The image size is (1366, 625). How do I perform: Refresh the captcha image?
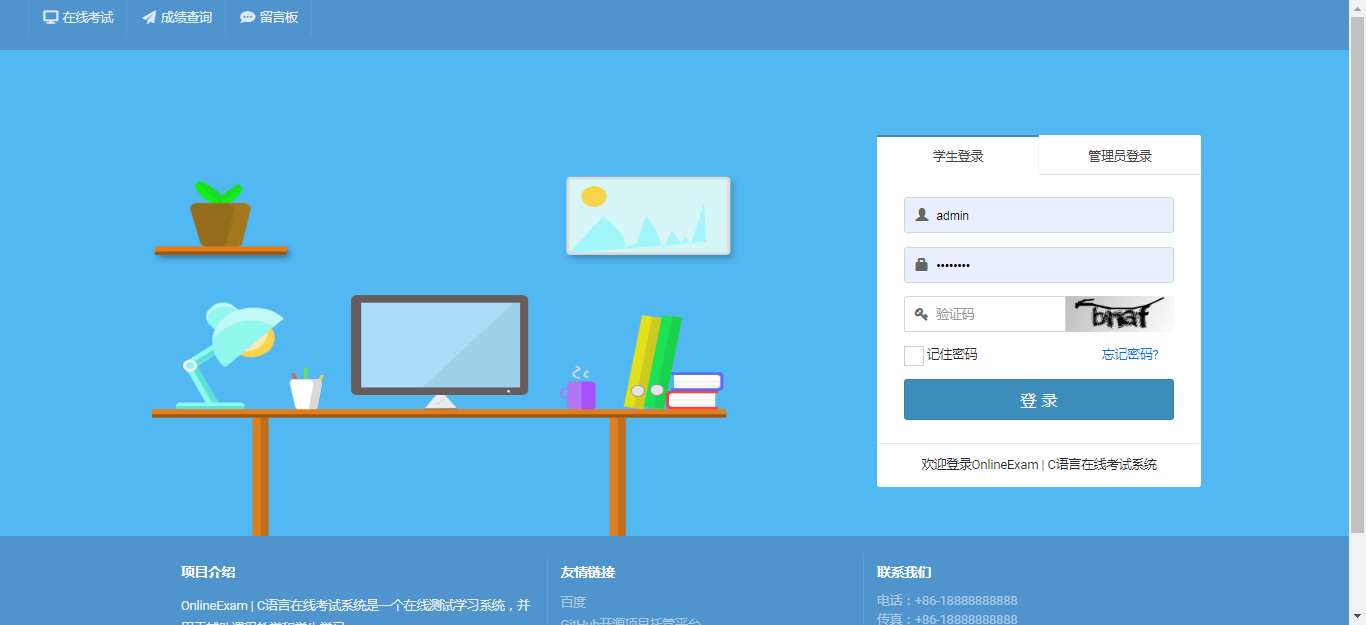[1119, 314]
